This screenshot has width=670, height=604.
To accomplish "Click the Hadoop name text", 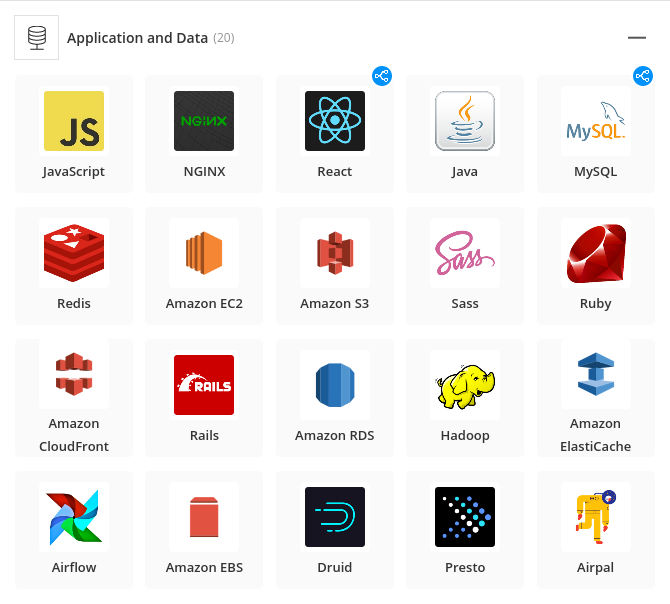I will (x=465, y=436).
